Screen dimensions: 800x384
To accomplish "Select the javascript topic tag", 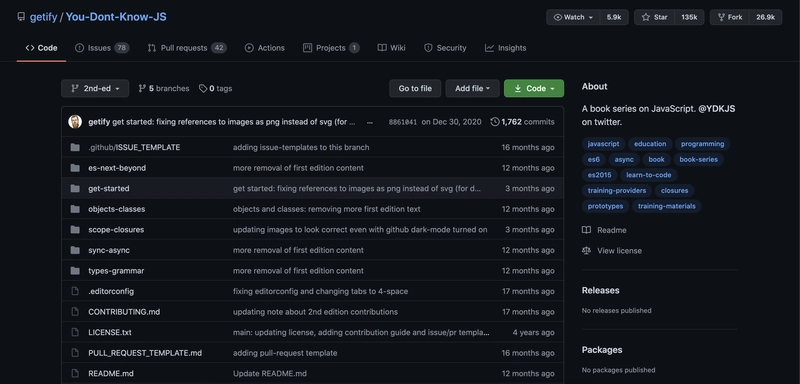I will 603,144.
